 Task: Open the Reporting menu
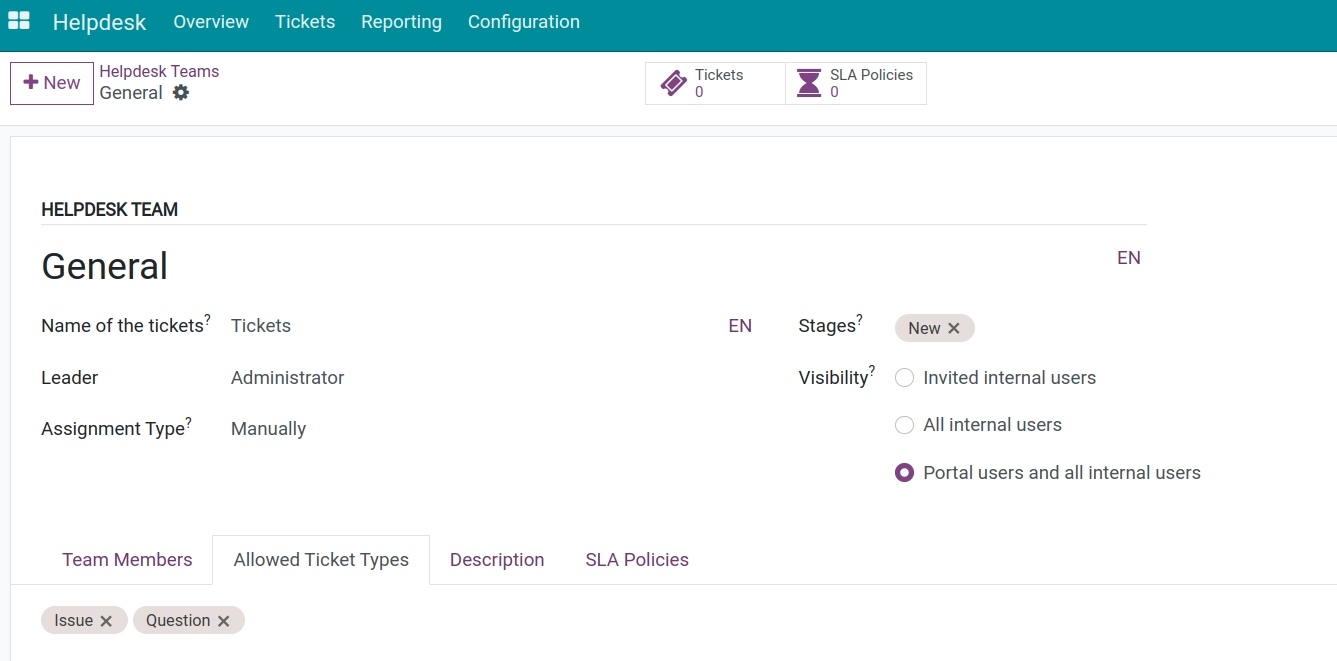[401, 21]
